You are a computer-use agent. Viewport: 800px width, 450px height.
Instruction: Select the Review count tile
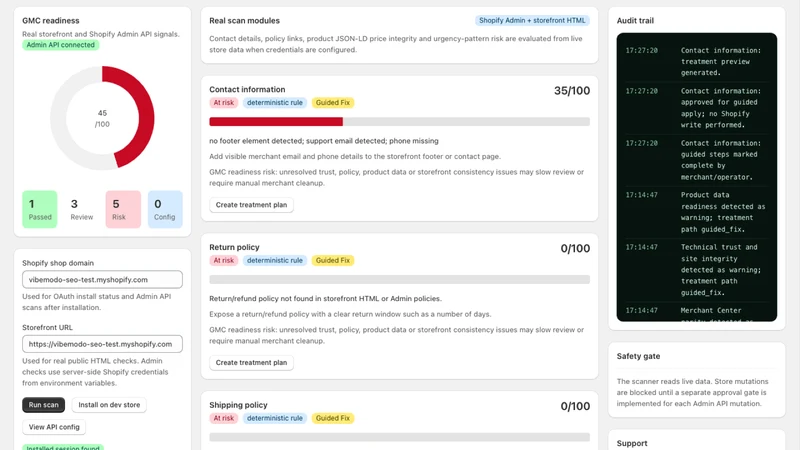click(82, 209)
